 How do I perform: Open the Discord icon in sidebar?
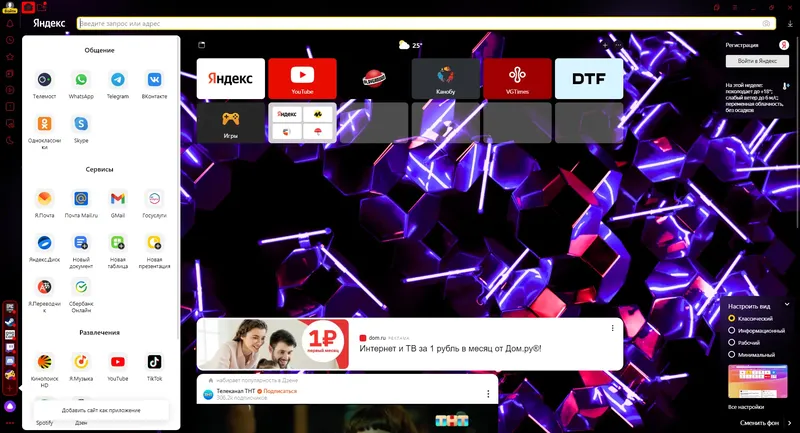10,361
